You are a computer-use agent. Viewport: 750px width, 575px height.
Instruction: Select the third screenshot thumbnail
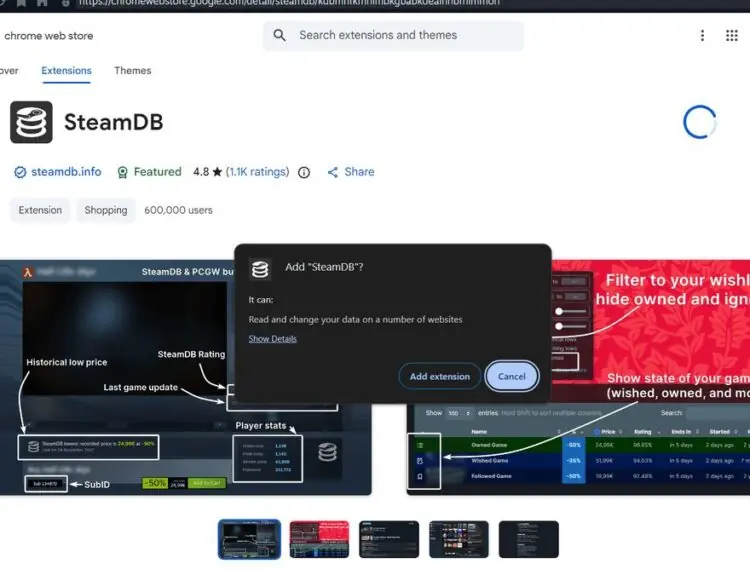[x=389, y=539]
